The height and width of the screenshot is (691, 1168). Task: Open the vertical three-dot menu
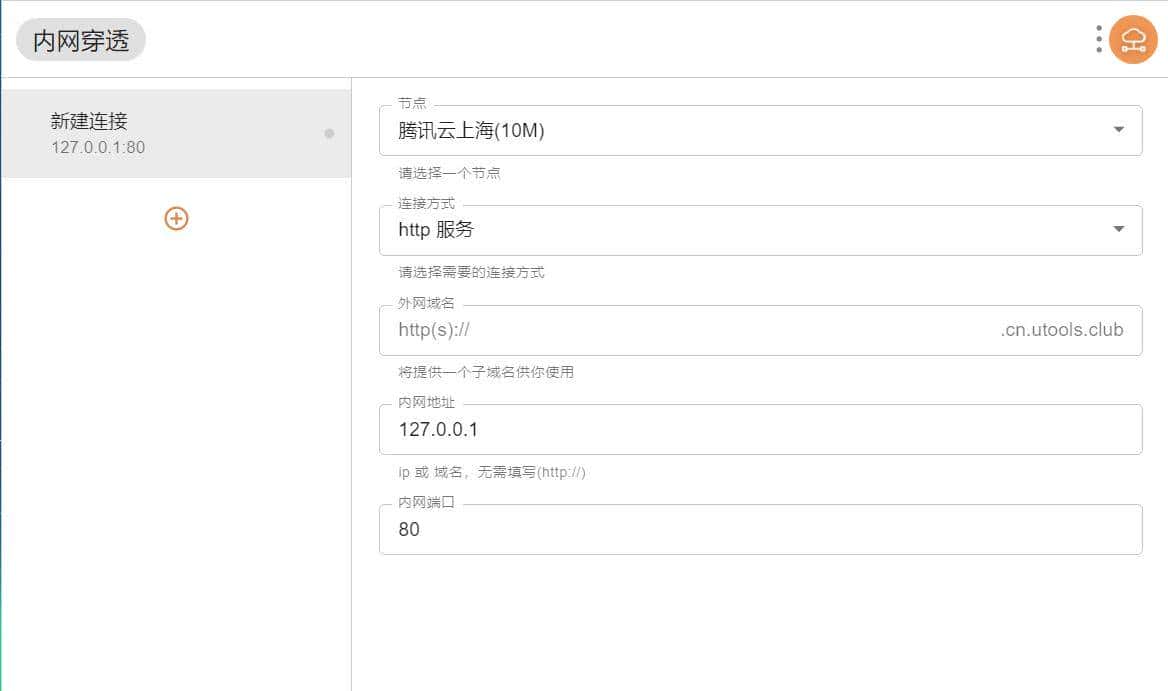point(1097,38)
